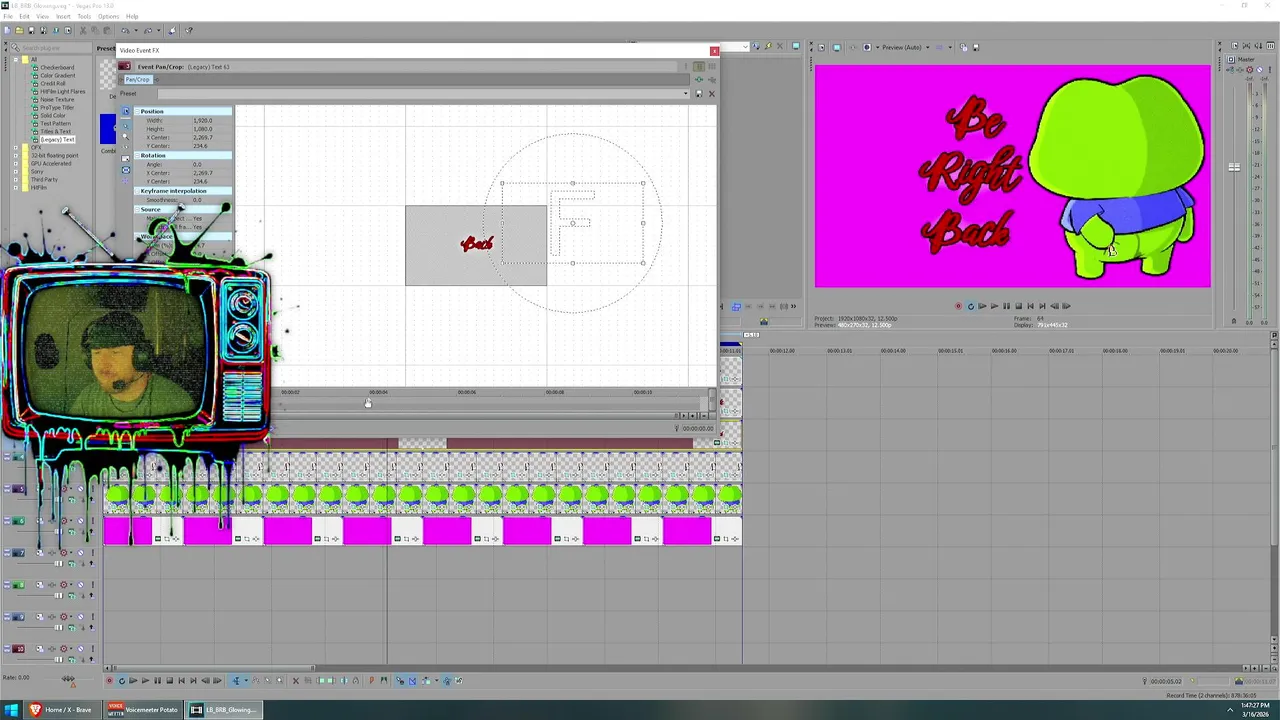
Task: Open Track Motion on track 7
Action: pyautogui.click(x=40, y=552)
